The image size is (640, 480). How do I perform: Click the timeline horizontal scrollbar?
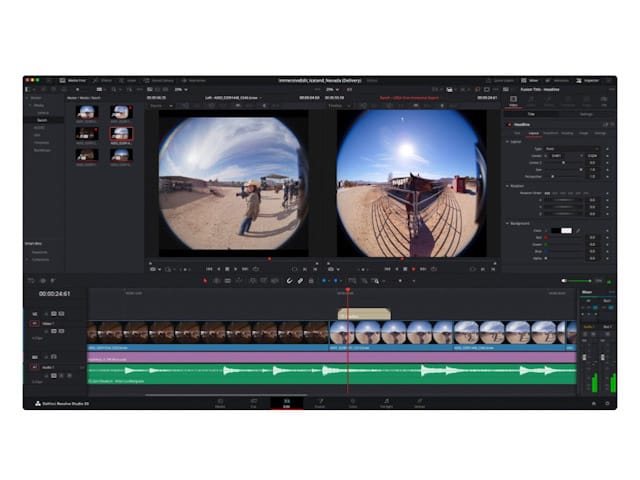click(x=226, y=395)
